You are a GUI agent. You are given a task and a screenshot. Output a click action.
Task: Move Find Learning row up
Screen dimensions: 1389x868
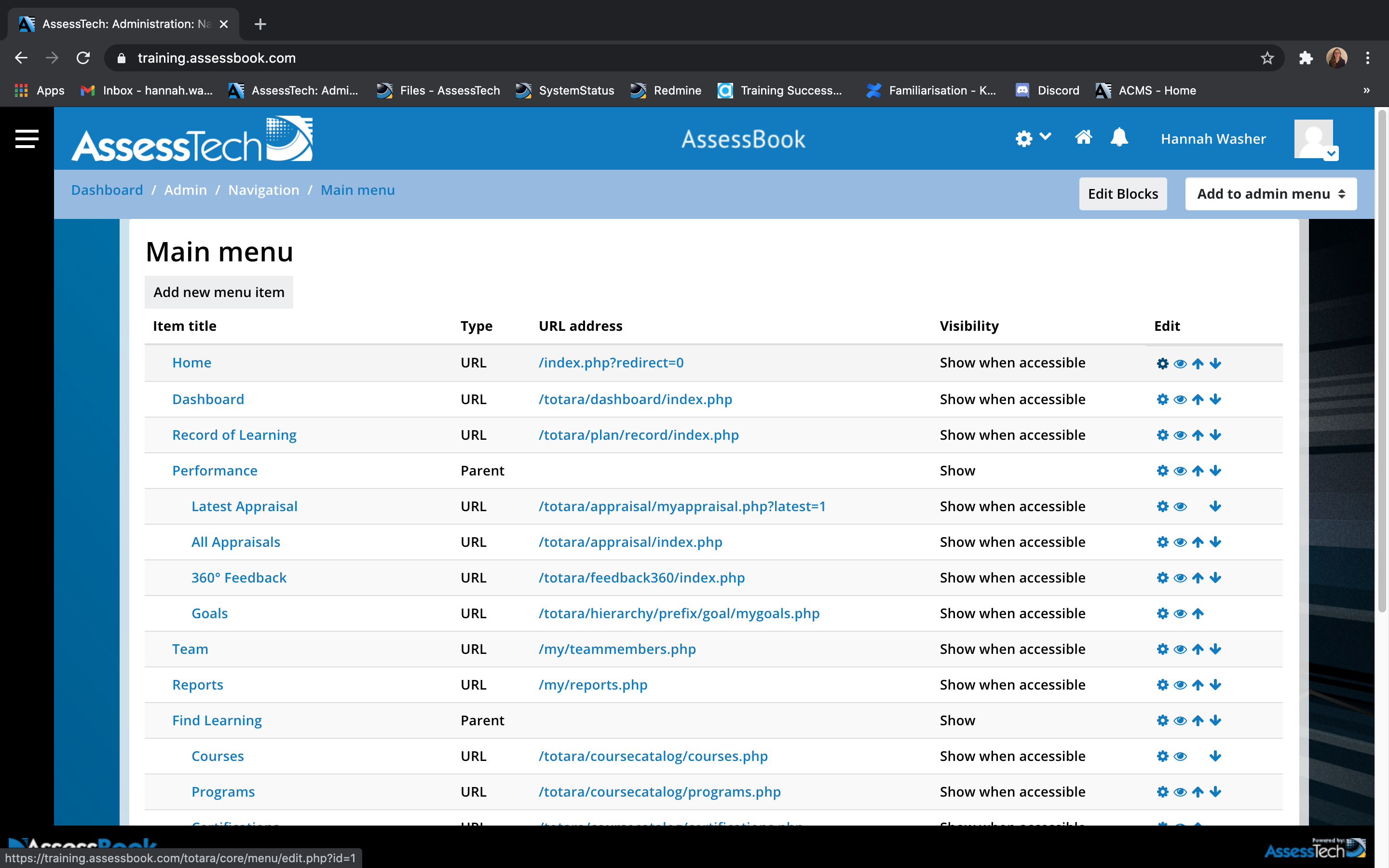(x=1198, y=720)
